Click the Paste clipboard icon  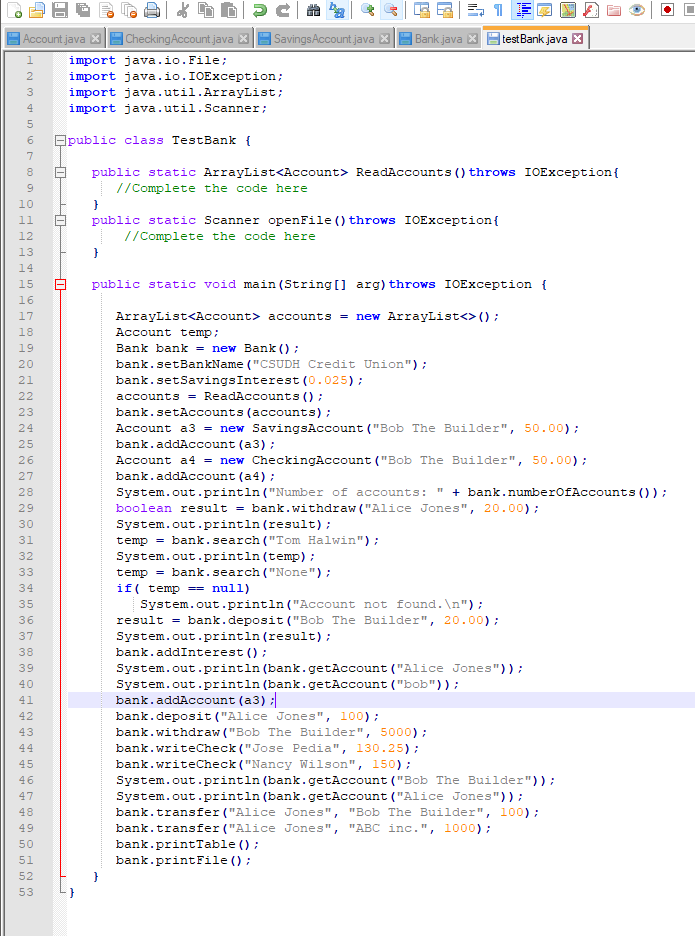coord(229,10)
